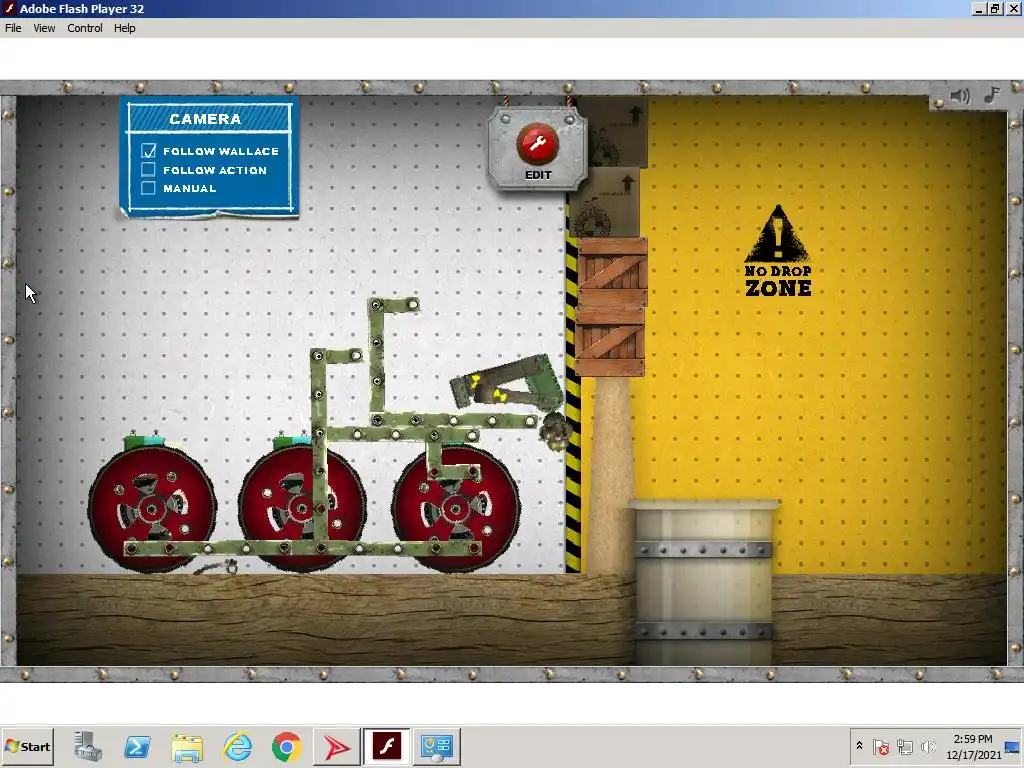Mute the game sound speaker icon
This screenshot has width=1024, height=768.
pos(960,96)
